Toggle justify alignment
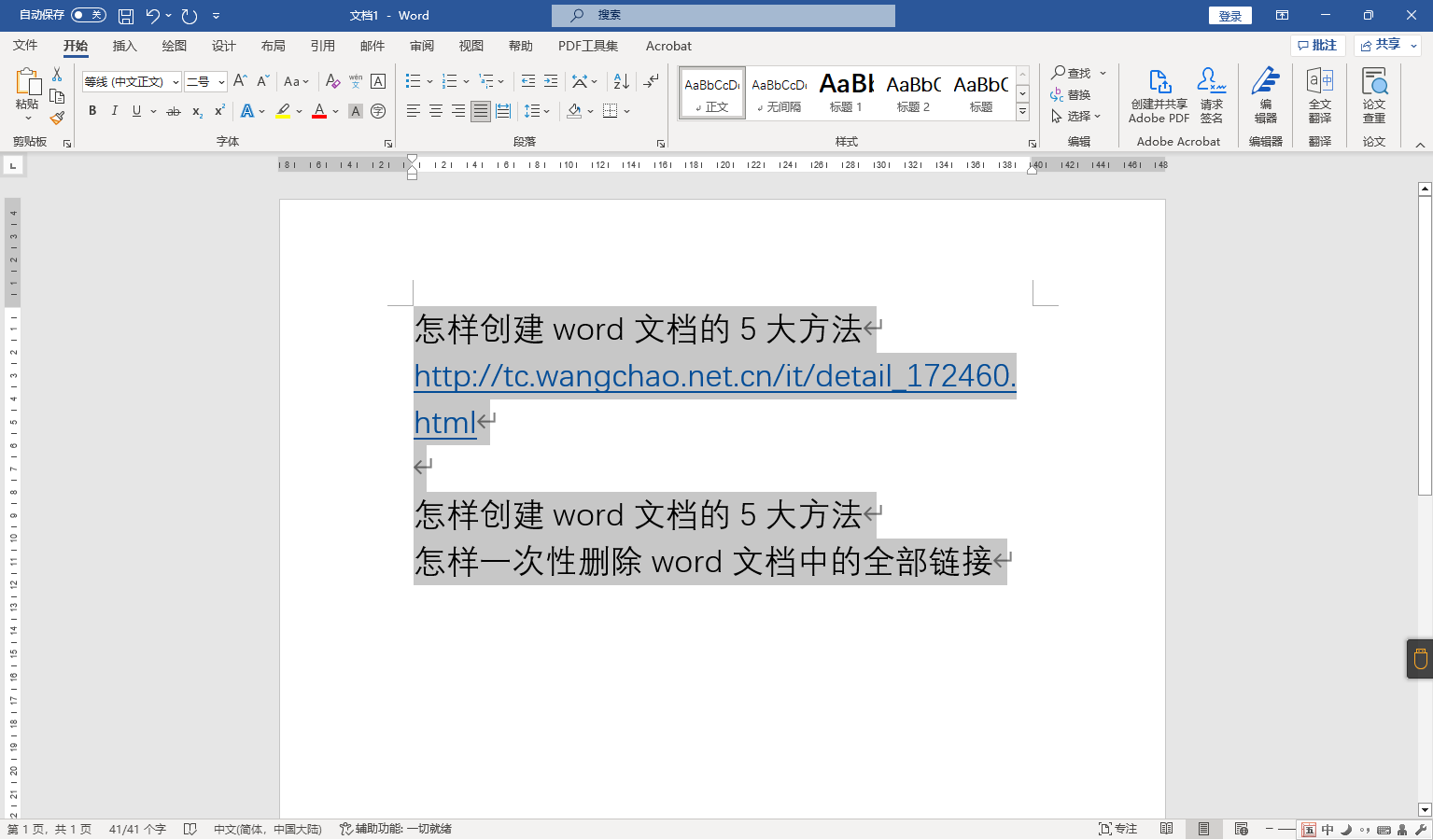This screenshot has width=1433, height=840. (x=481, y=111)
